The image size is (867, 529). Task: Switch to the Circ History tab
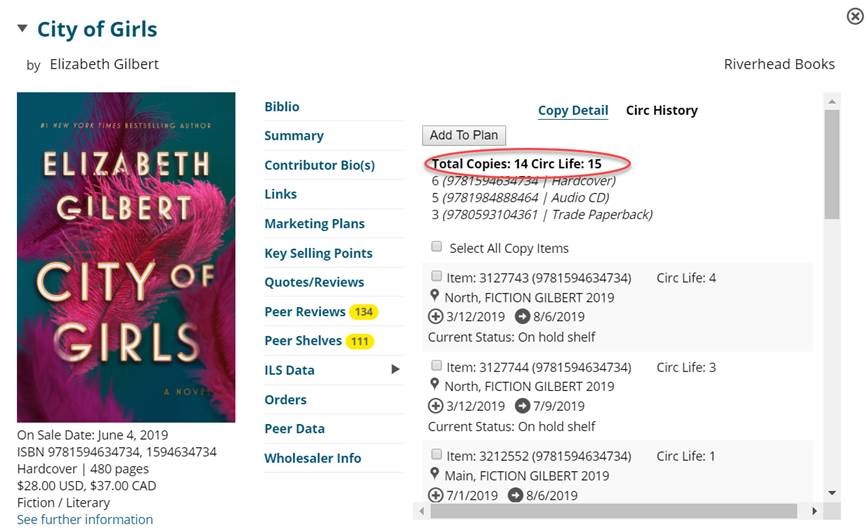tap(661, 110)
